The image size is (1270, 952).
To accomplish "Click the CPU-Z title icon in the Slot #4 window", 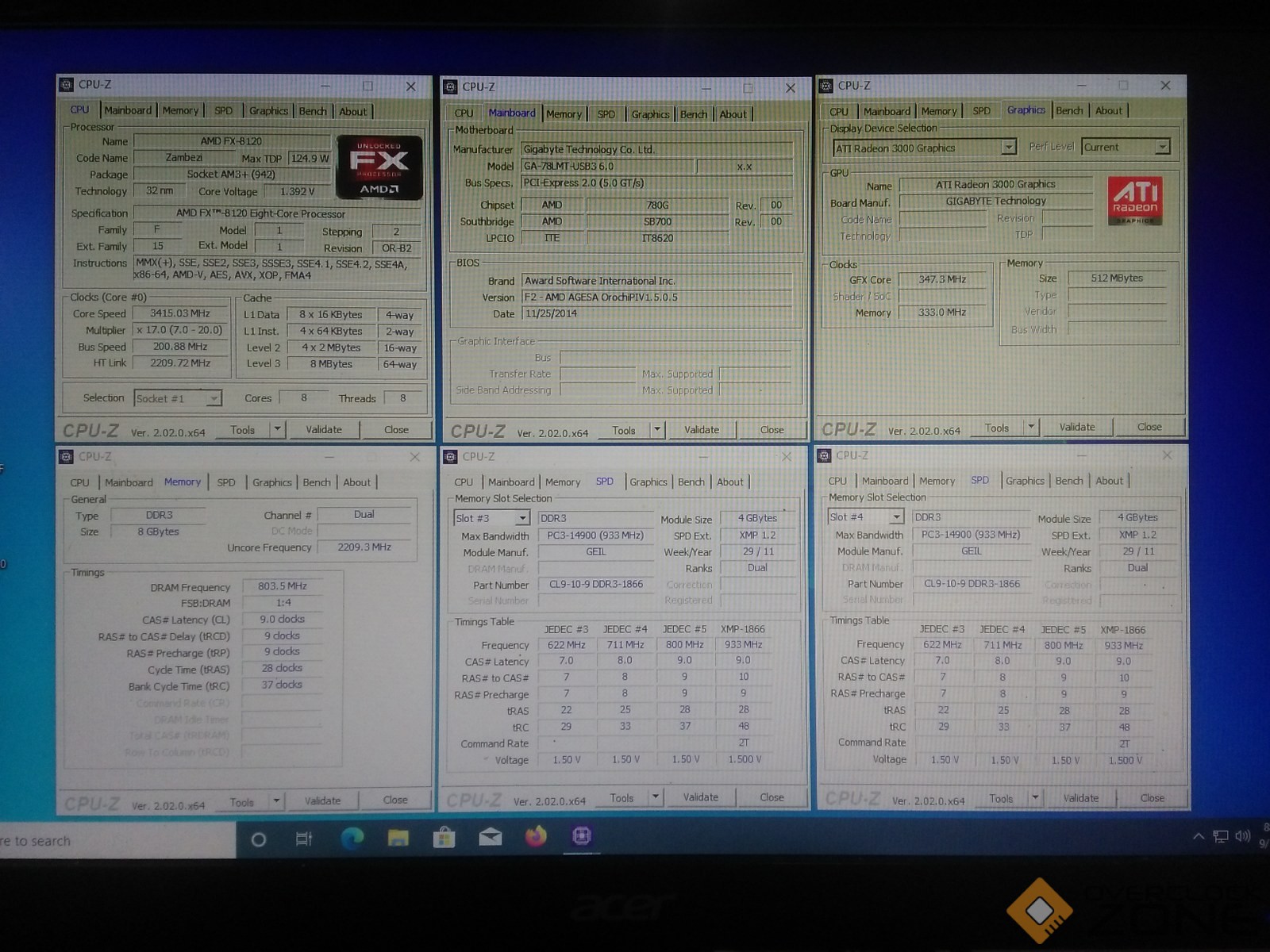I will pyautogui.click(x=825, y=455).
